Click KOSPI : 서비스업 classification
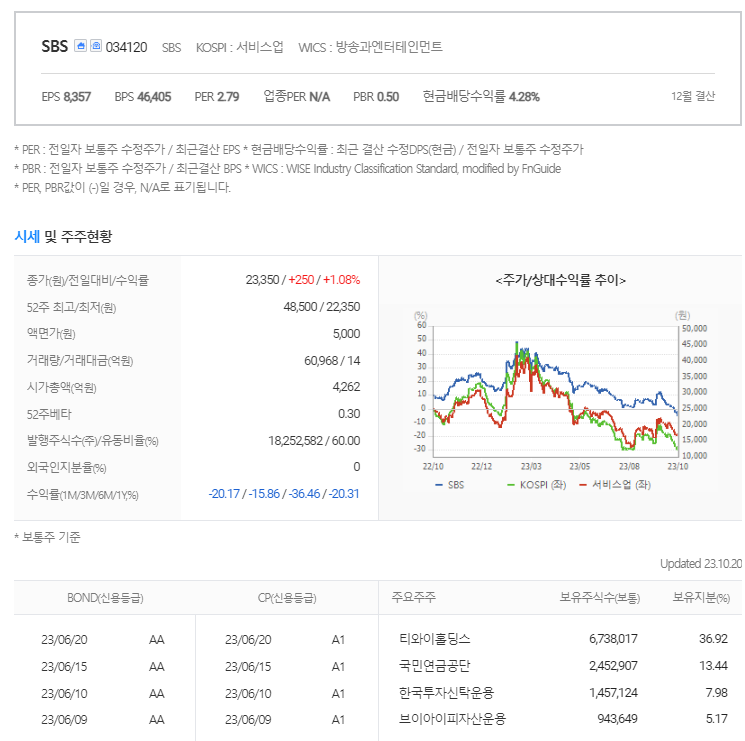Screen dimensions: 745x741 (239, 47)
